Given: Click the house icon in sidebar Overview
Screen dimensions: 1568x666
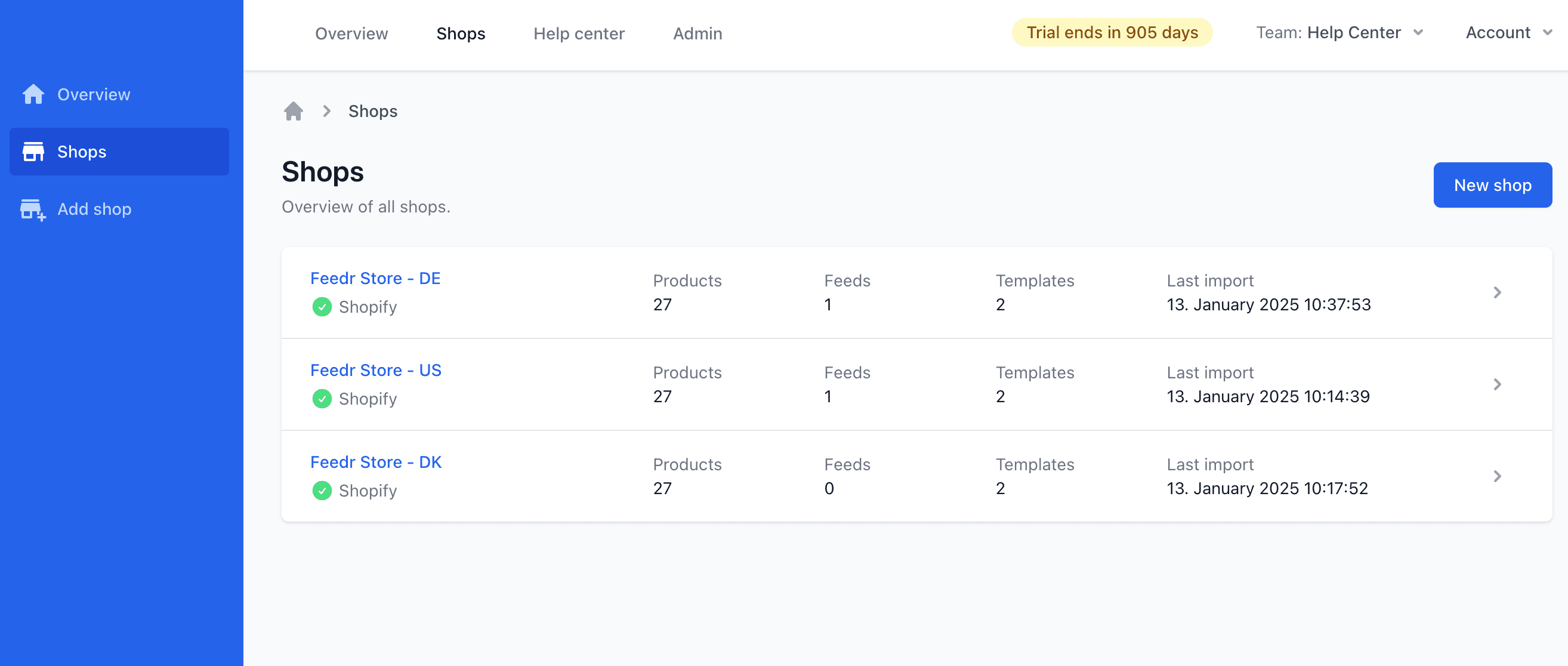Looking at the screenshot, I should [33, 94].
